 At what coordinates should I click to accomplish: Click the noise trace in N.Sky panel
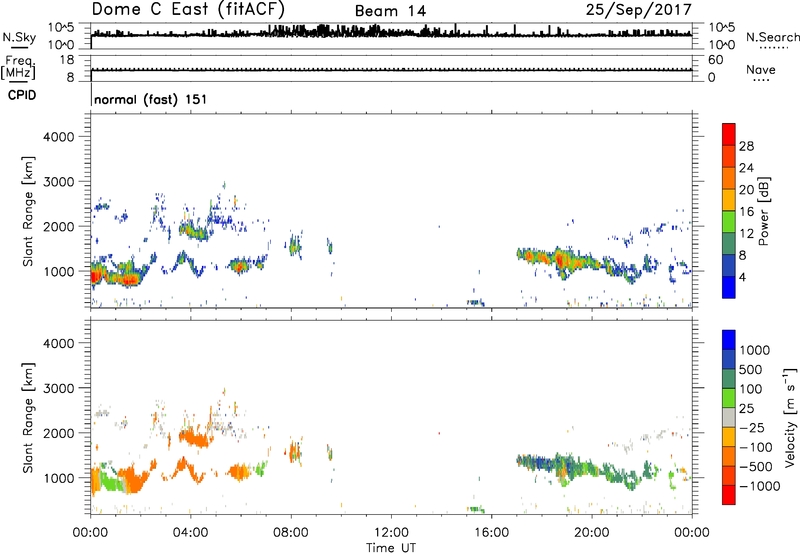[x=391, y=33]
